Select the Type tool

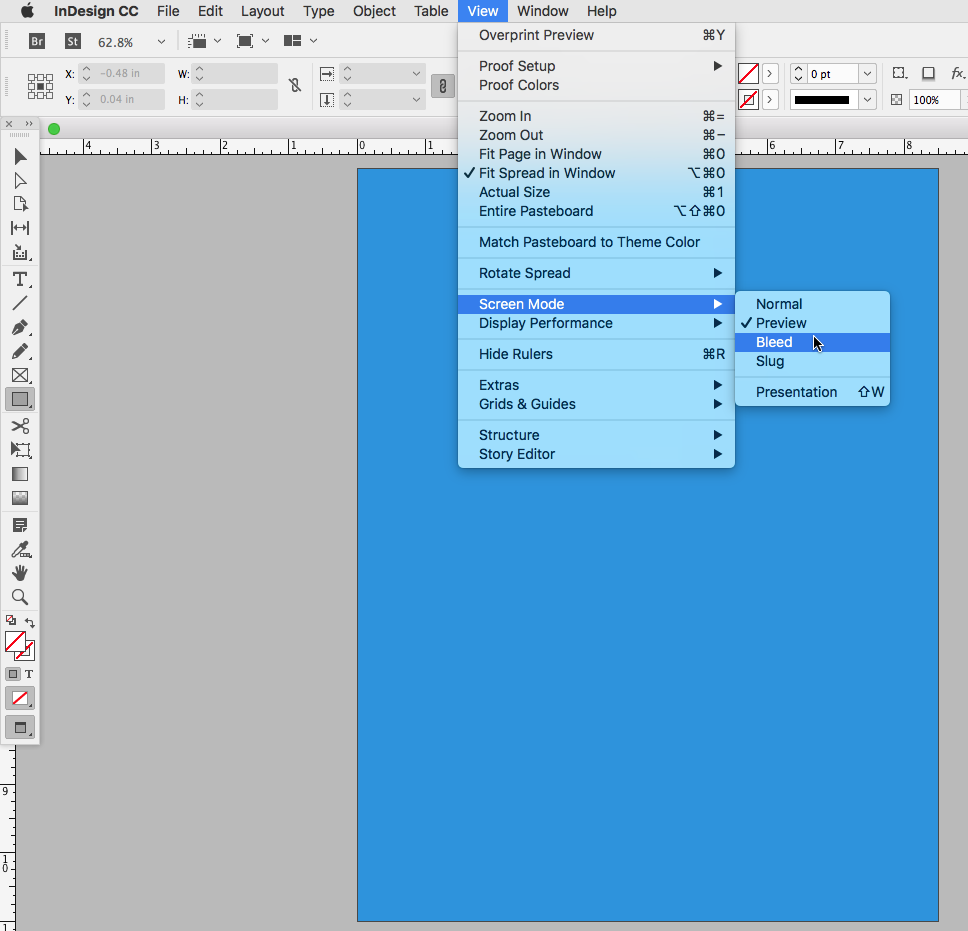point(19,277)
